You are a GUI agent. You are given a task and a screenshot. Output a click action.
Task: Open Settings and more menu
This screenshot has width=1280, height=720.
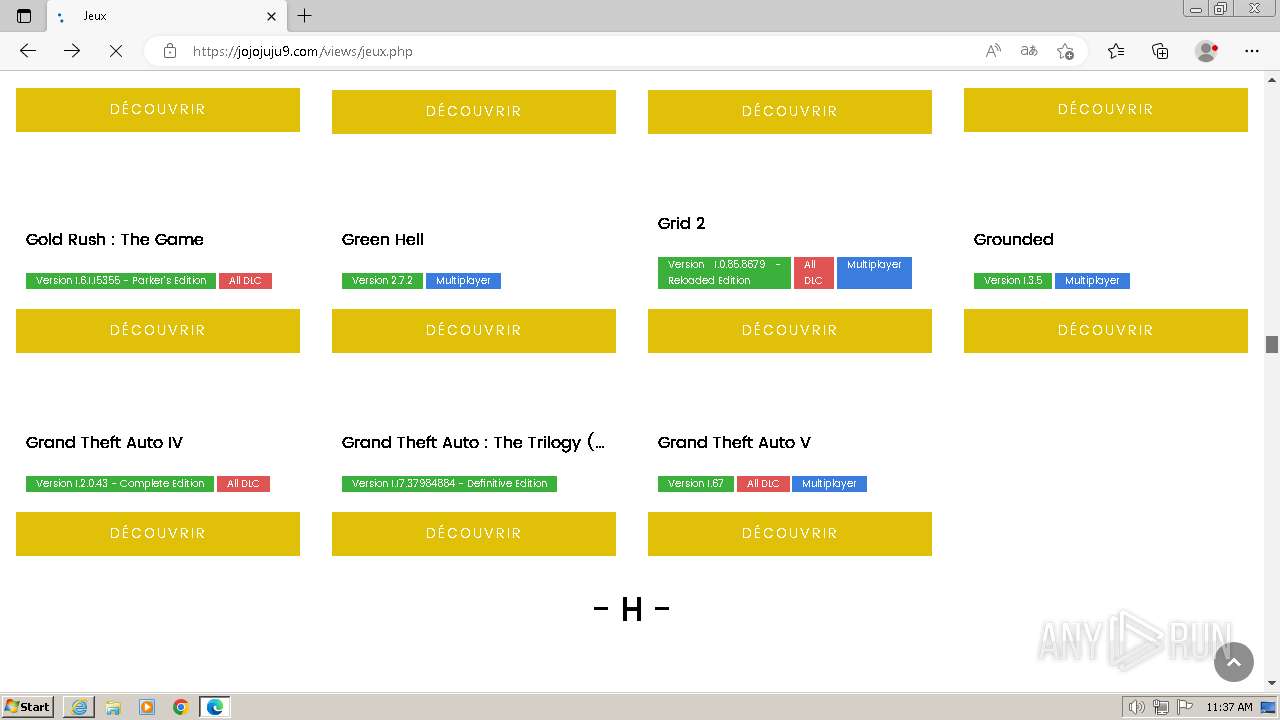tap(1252, 51)
